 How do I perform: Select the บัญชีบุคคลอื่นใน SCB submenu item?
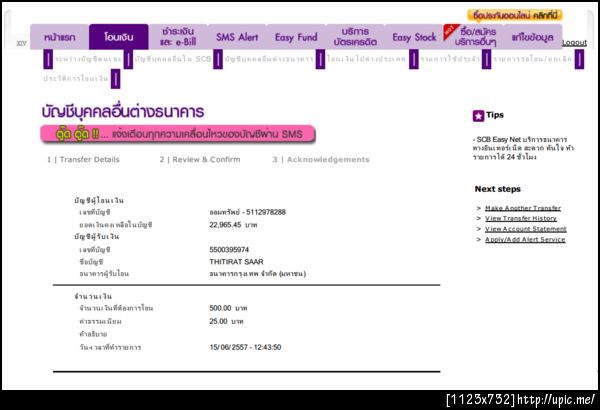173,59
